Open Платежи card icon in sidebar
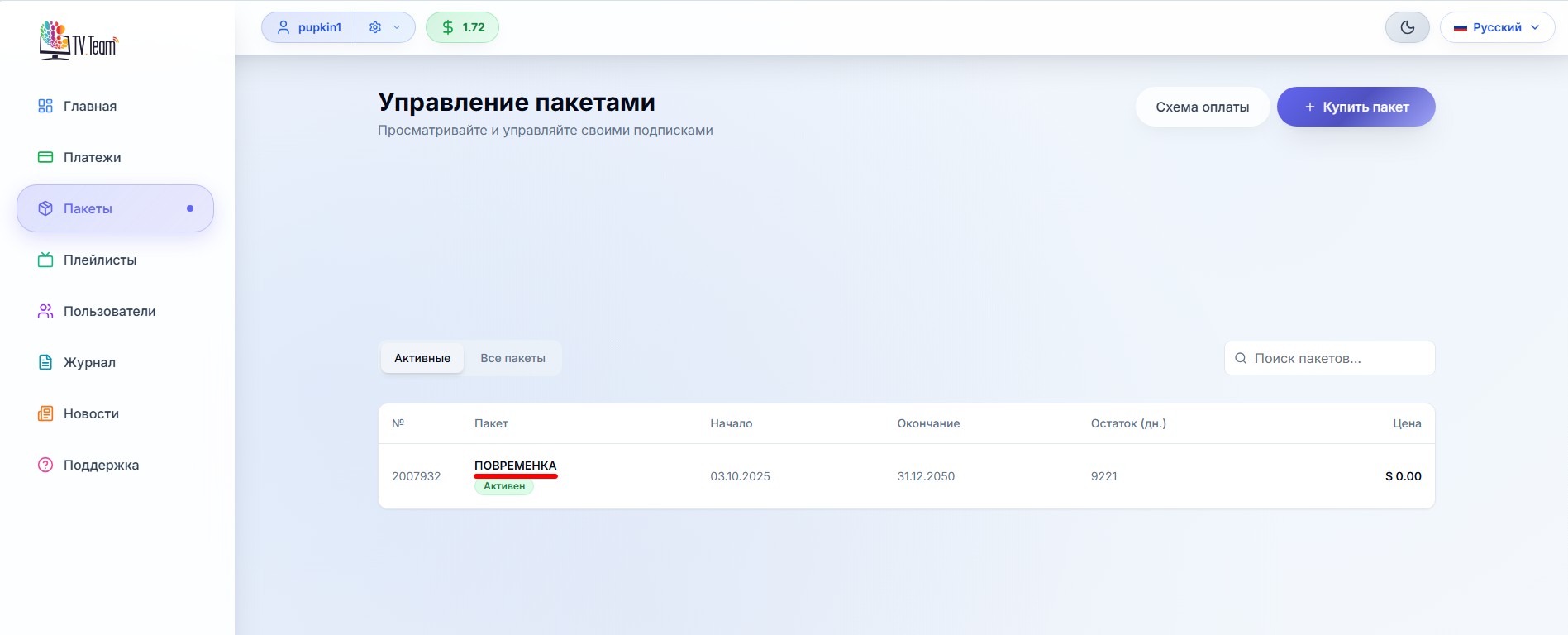Screen dimensions: 1568x635 pyautogui.click(x=45, y=157)
